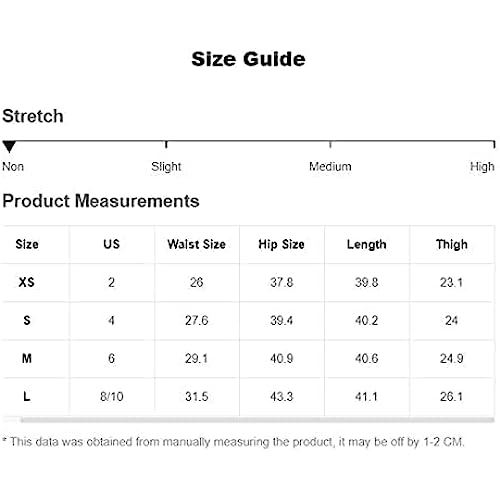Click the Medium tick on stretch scale

(x=330, y=145)
